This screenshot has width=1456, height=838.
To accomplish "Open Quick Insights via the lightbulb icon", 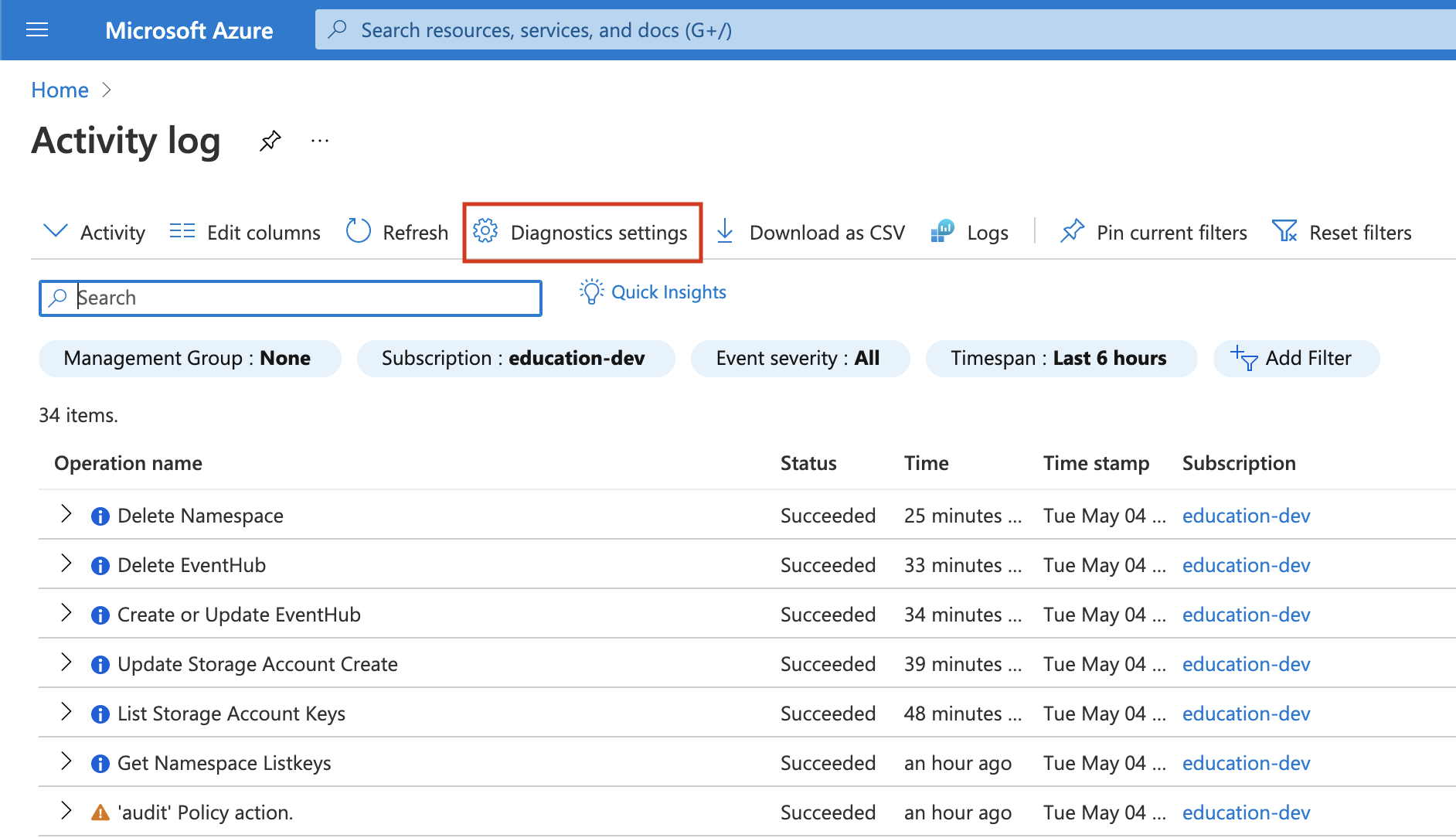I will click(x=591, y=291).
